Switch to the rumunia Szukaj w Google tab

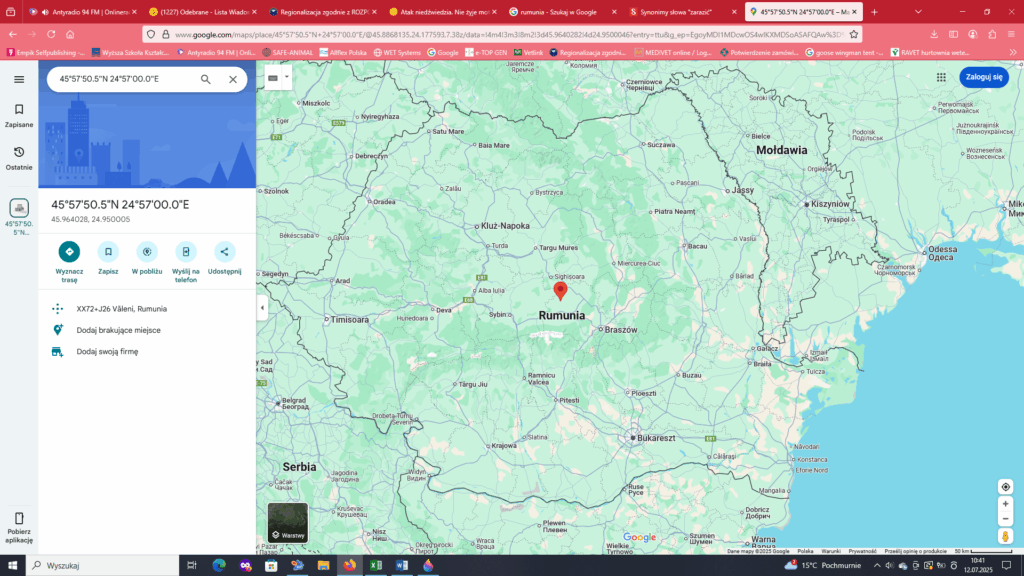point(563,12)
